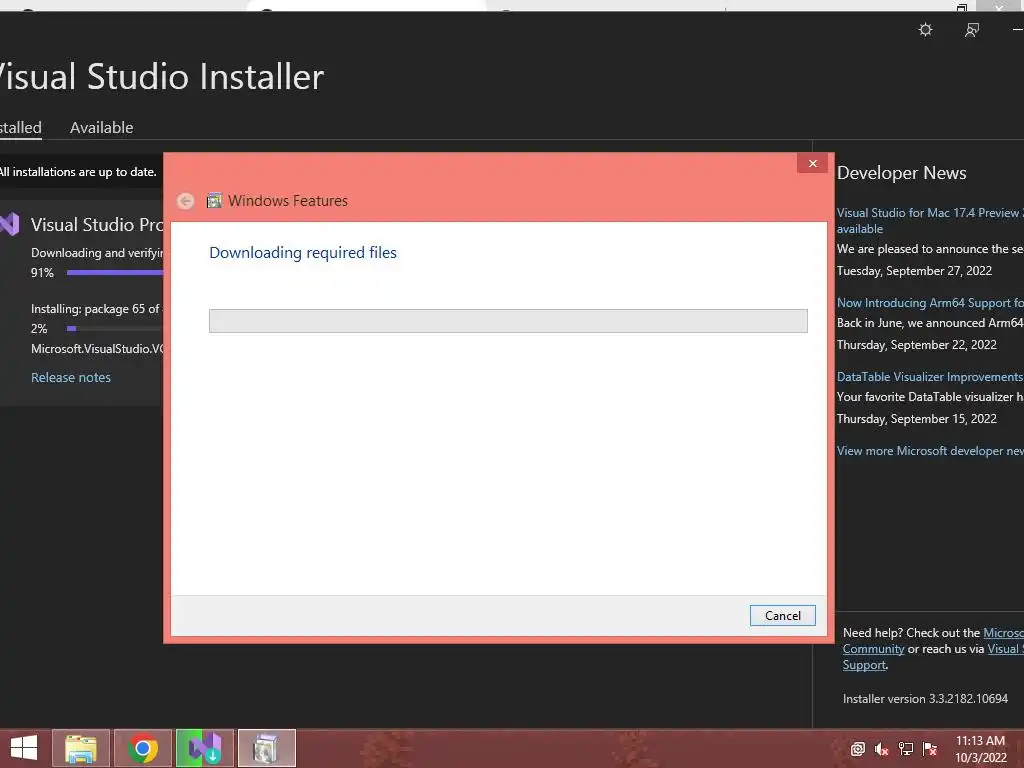Switch to the Available tab
This screenshot has width=1024, height=768.
[x=101, y=127]
